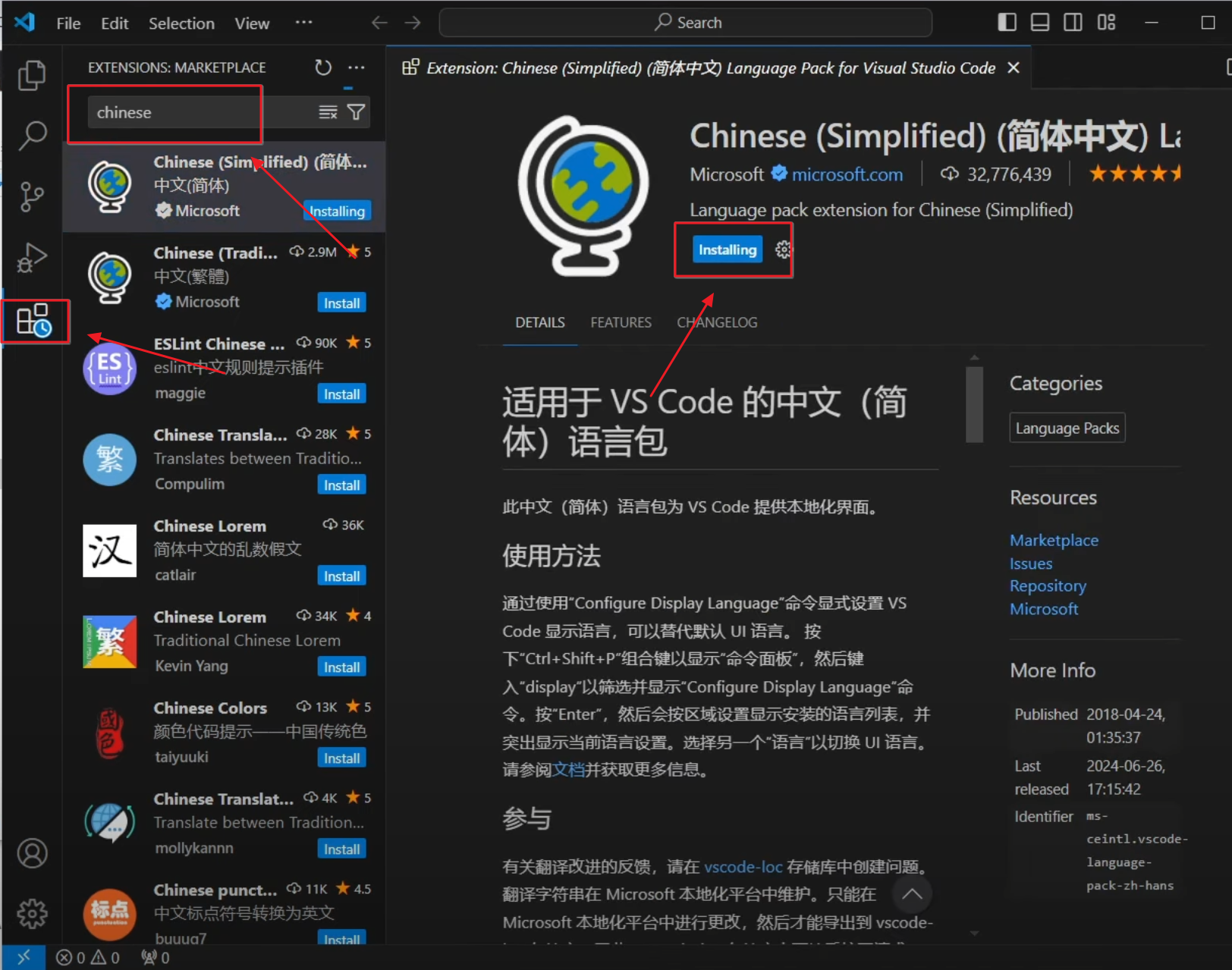This screenshot has height=970, width=1232.
Task: Open the Run and Debug view
Action: (32, 258)
